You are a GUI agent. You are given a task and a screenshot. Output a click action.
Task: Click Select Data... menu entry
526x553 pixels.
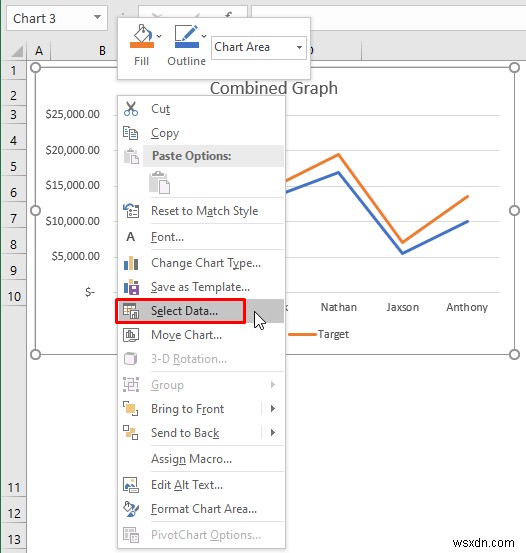[x=201, y=311]
